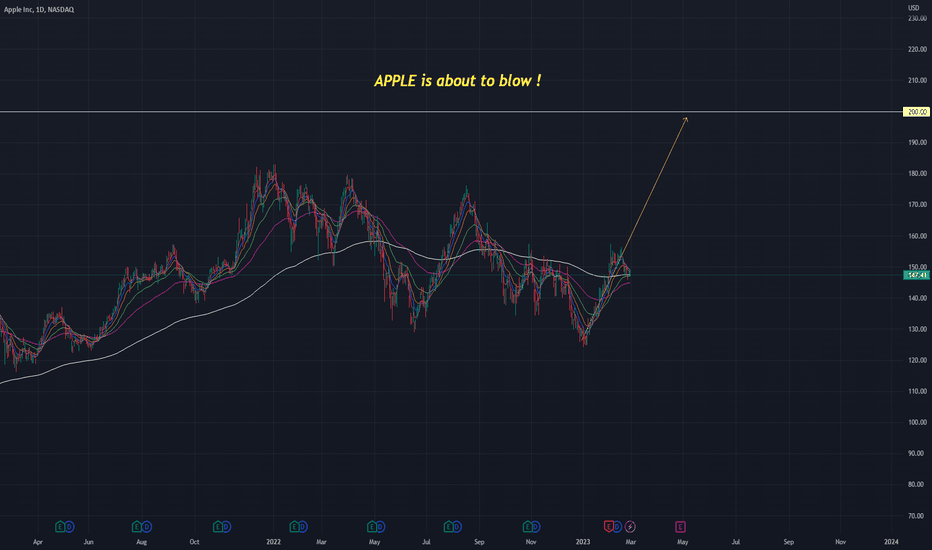Click the 230.00 price axis label

click(x=917, y=18)
